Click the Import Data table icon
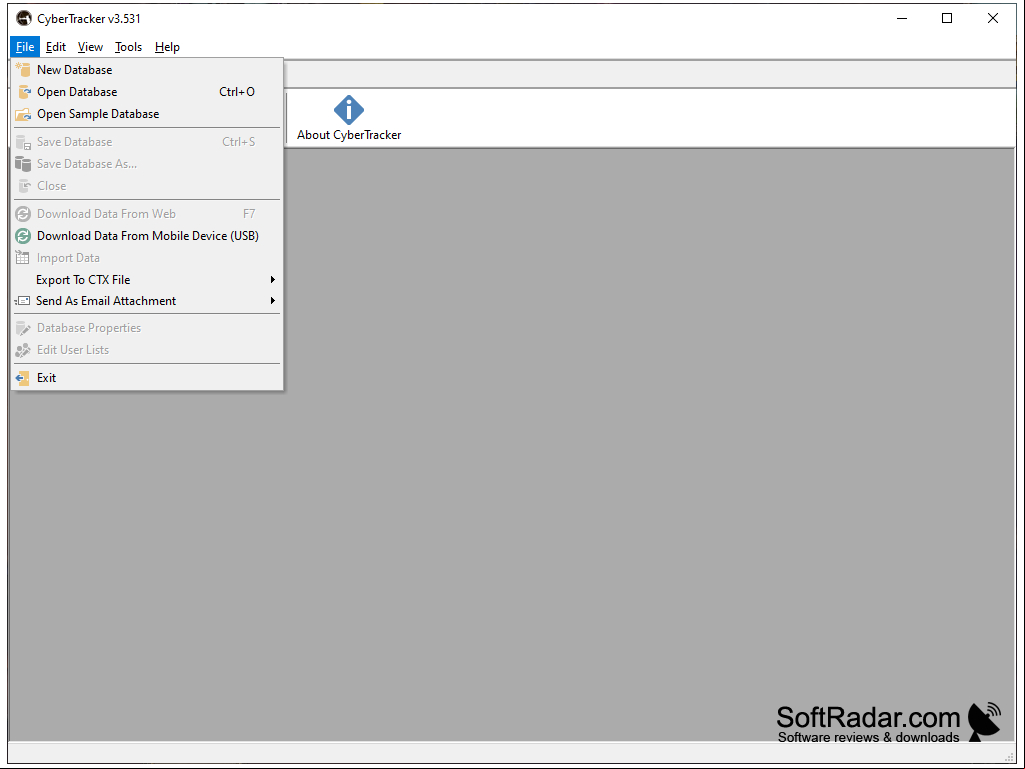The image size is (1025, 769). click(x=24, y=258)
